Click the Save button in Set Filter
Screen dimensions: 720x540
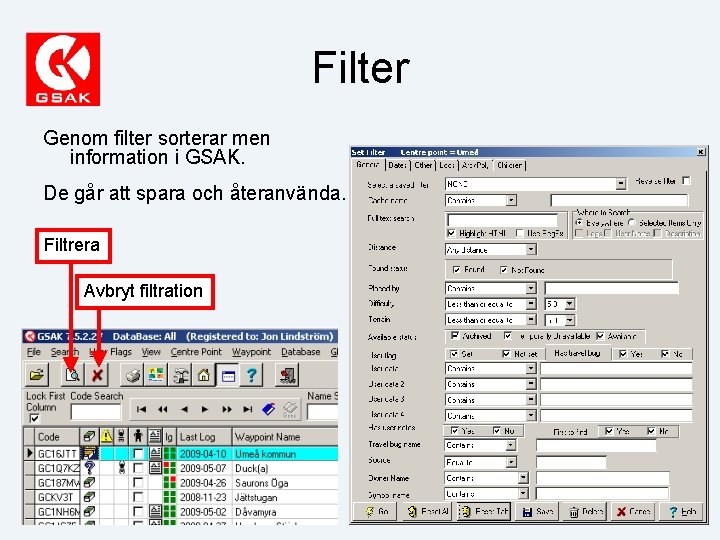coord(538,511)
